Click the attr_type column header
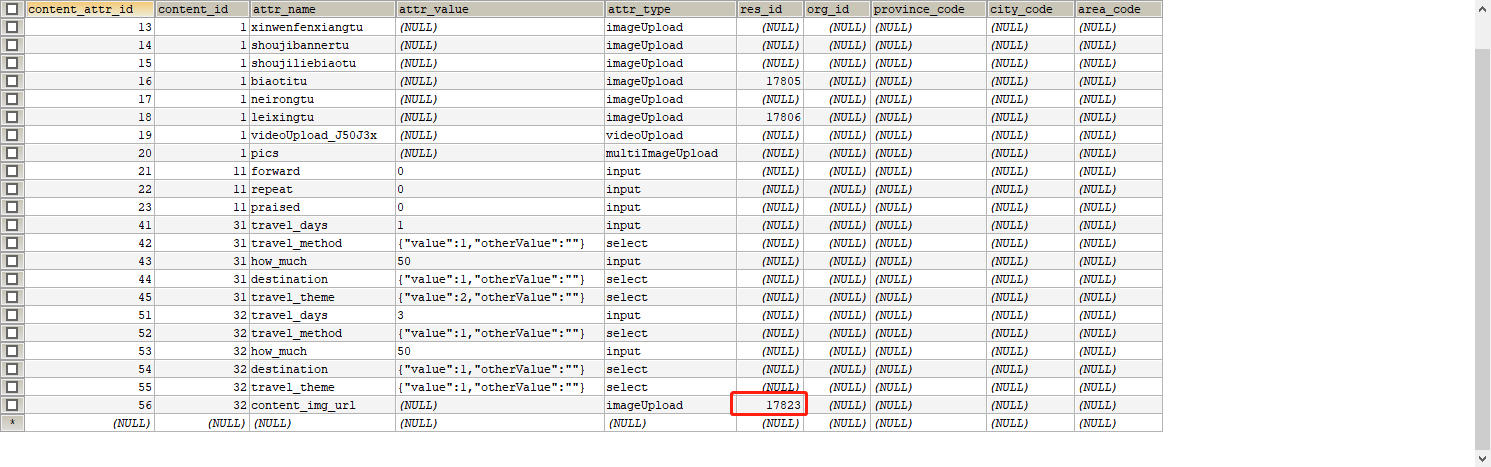The width and height of the screenshot is (1491, 467). (x=670, y=9)
